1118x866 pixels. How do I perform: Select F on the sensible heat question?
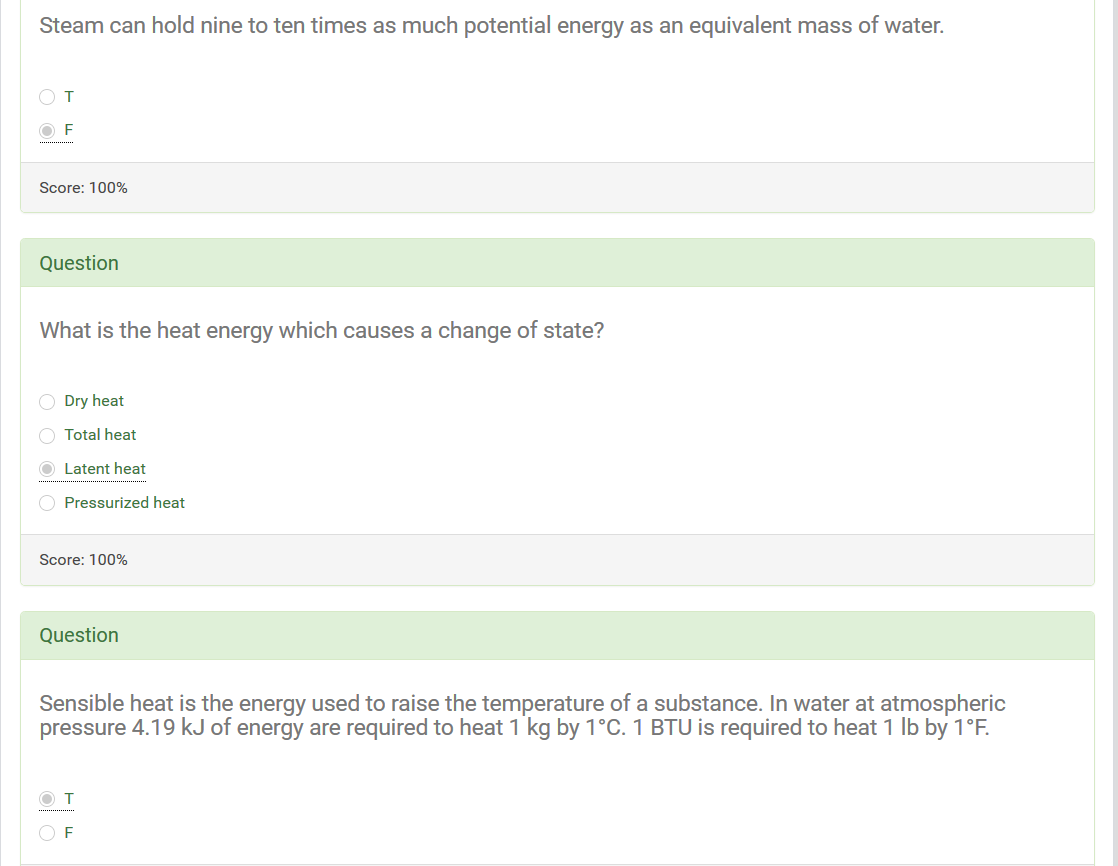[47, 832]
